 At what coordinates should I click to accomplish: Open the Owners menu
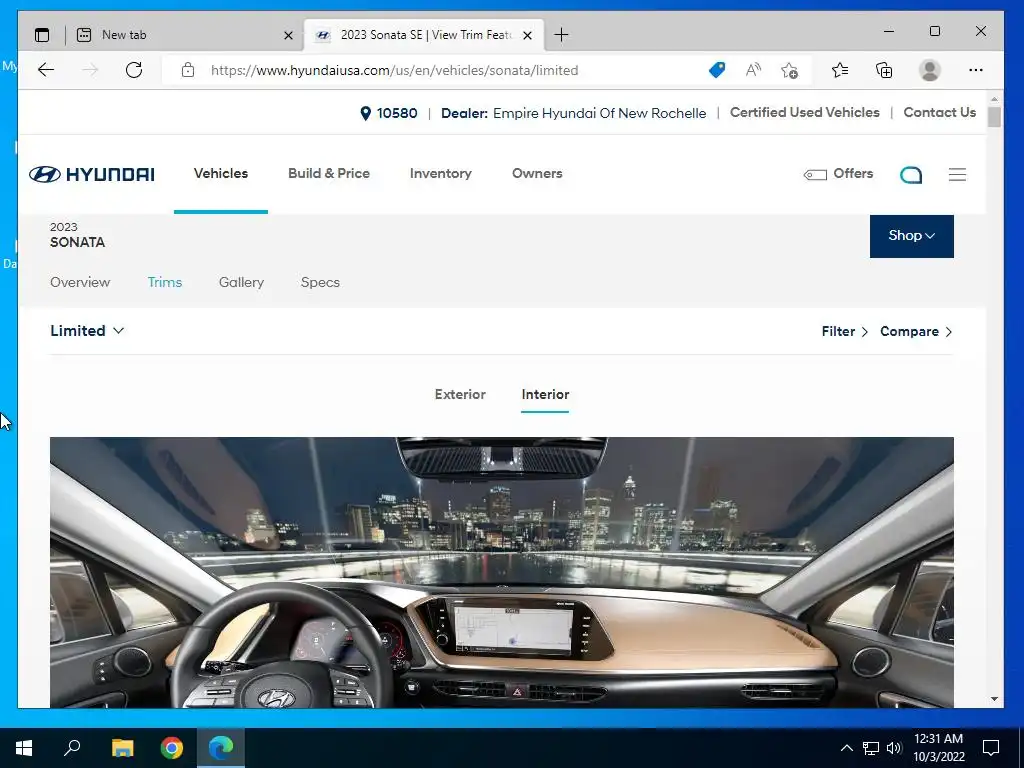click(537, 173)
